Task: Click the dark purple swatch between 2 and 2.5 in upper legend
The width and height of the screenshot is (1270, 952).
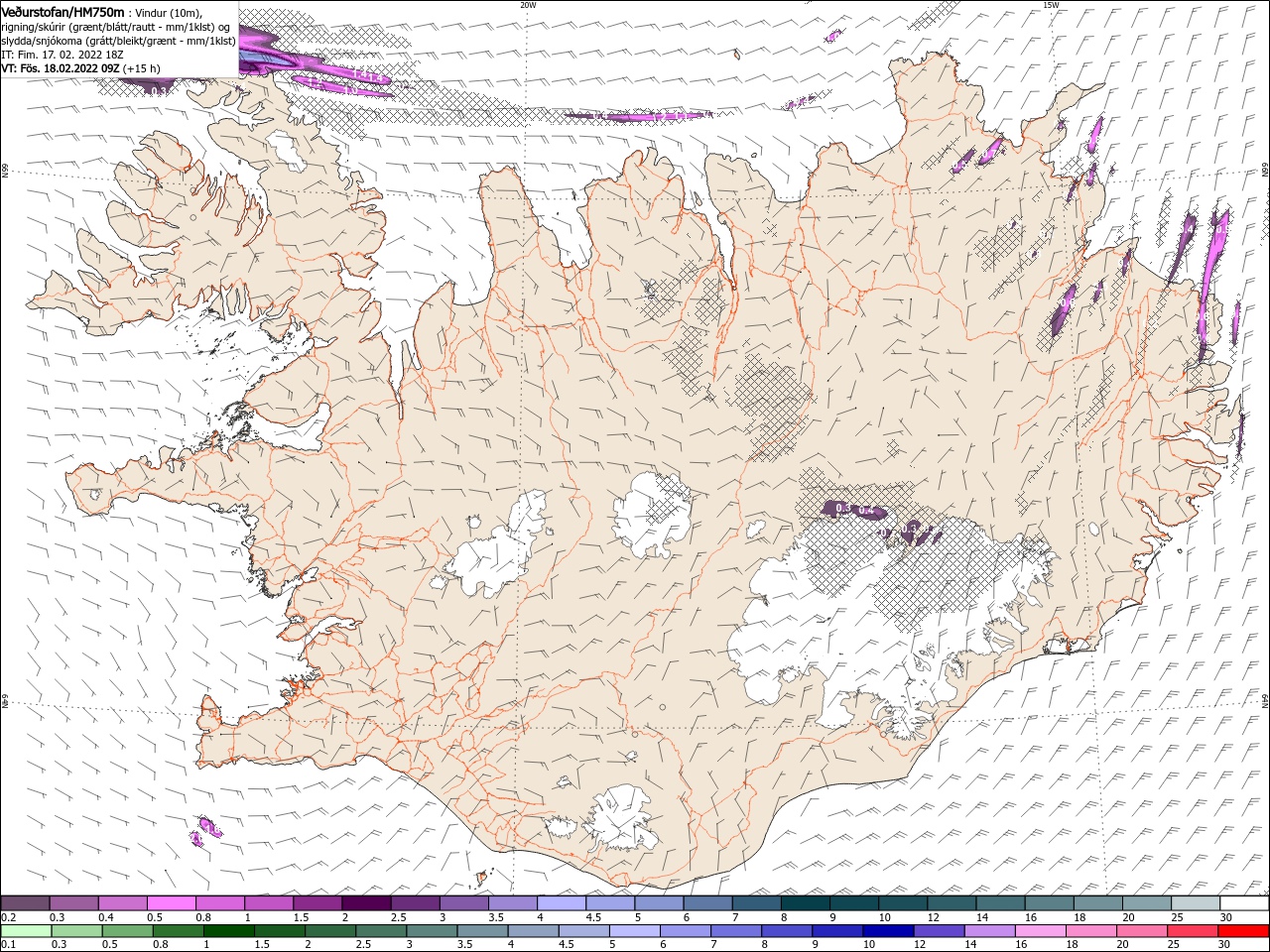Action: (x=366, y=903)
